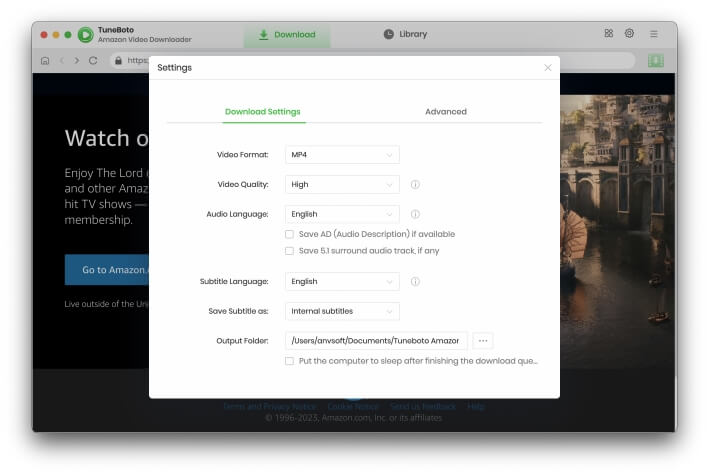Reload the page with the refresh icon
The width and height of the screenshot is (709, 475).
tap(93, 61)
